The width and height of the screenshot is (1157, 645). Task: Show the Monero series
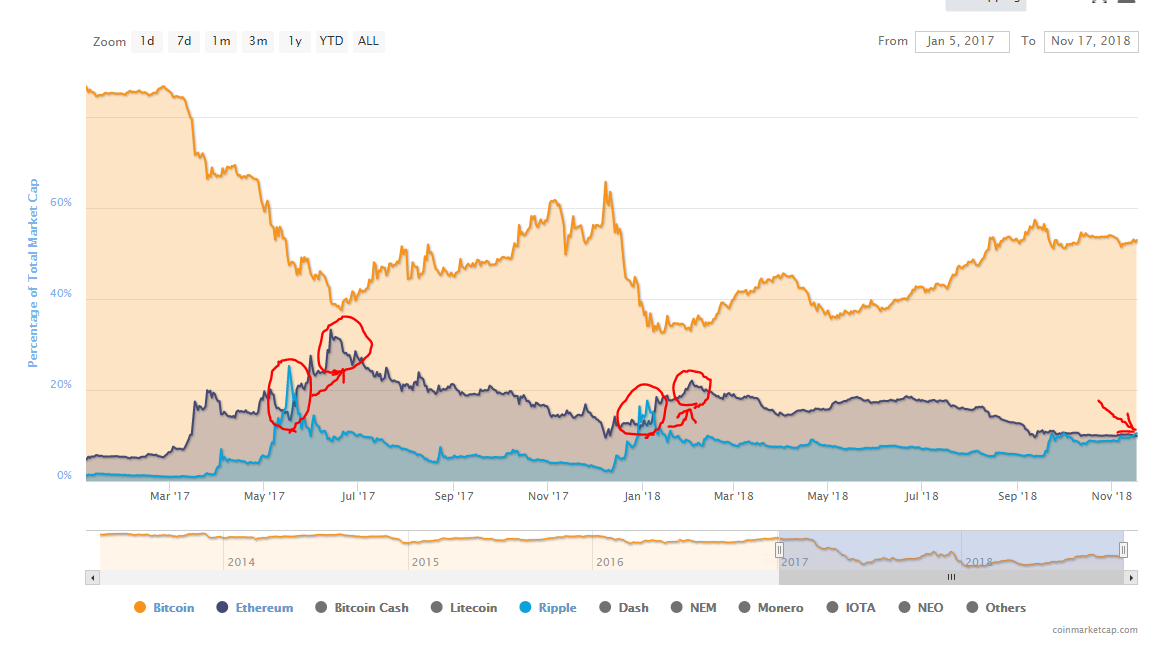[x=771, y=607]
